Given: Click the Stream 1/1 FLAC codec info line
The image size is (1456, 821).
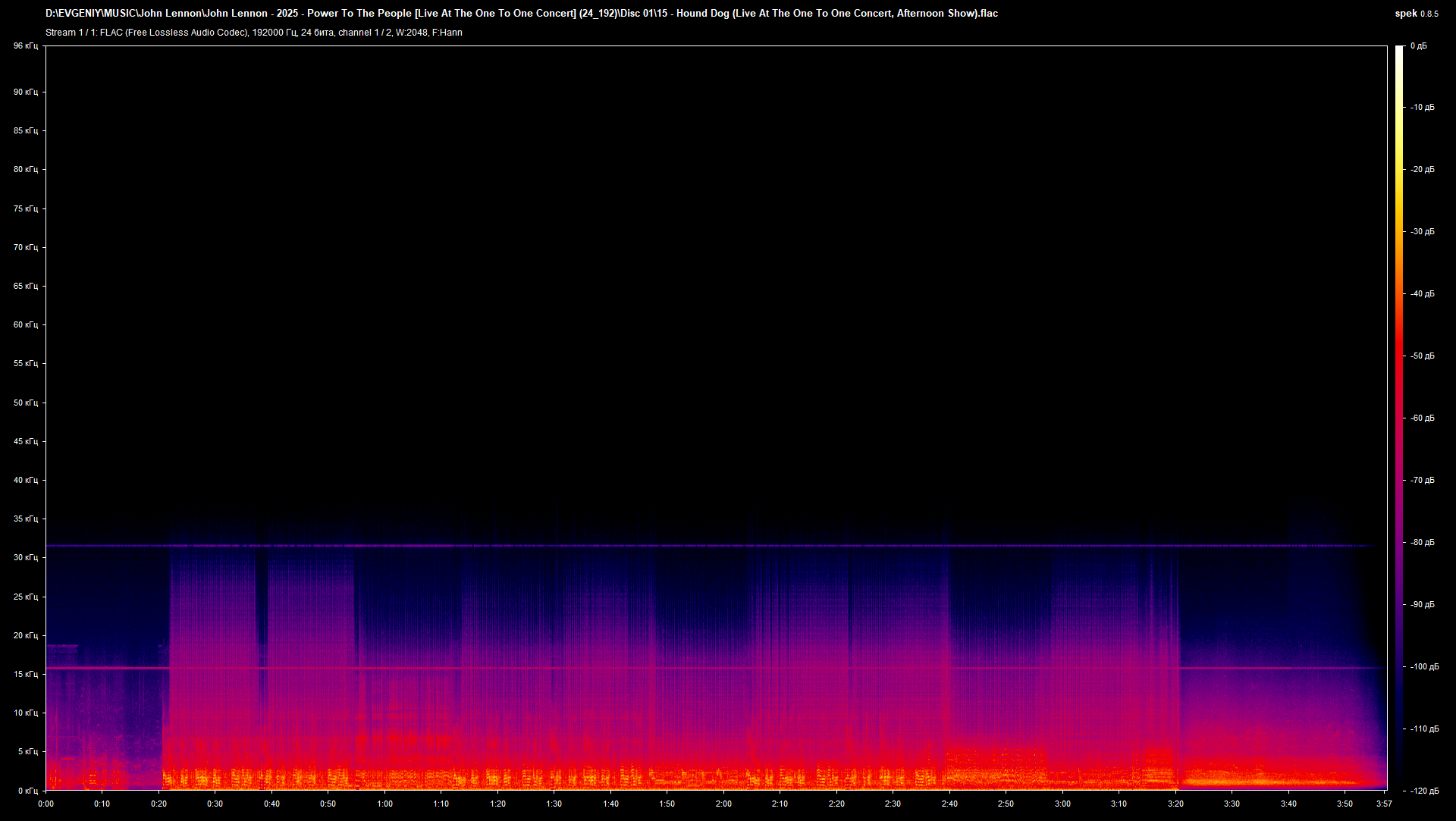Looking at the screenshot, I should click(x=254, y=33).
